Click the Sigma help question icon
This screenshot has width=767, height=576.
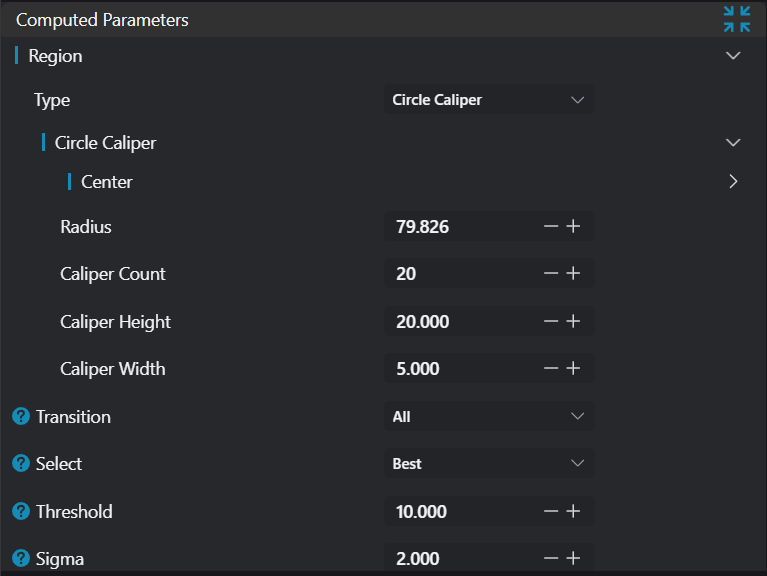pos(21,558)
